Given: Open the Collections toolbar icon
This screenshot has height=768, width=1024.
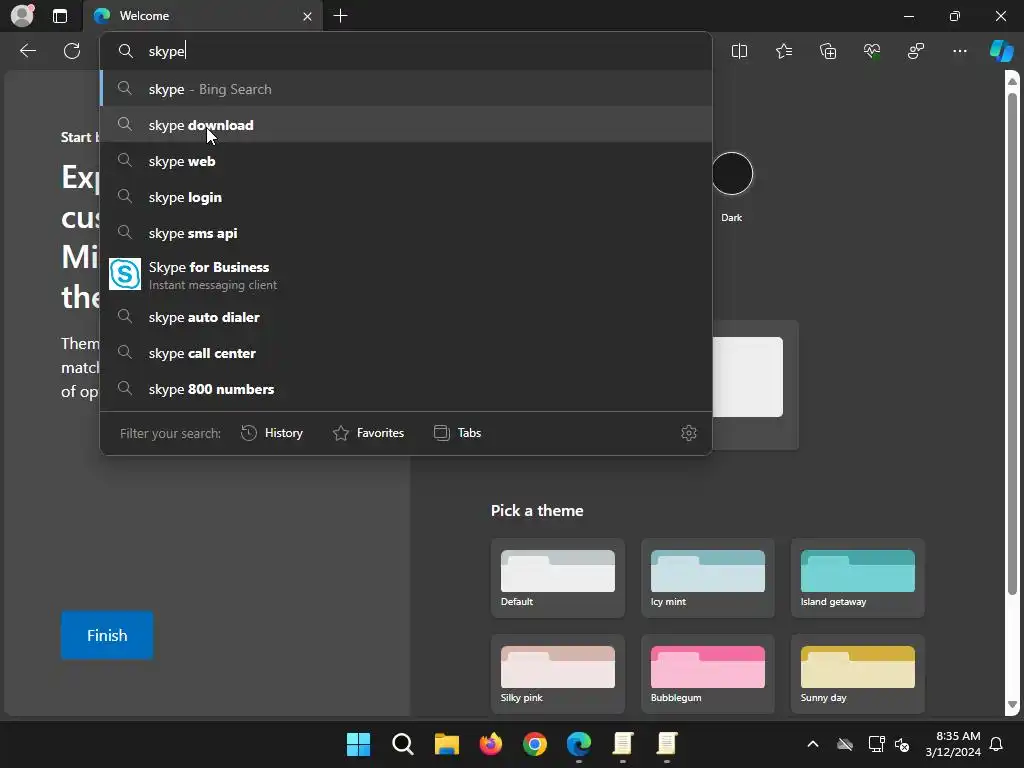Looking at the screenshot, I should point(828,51).
